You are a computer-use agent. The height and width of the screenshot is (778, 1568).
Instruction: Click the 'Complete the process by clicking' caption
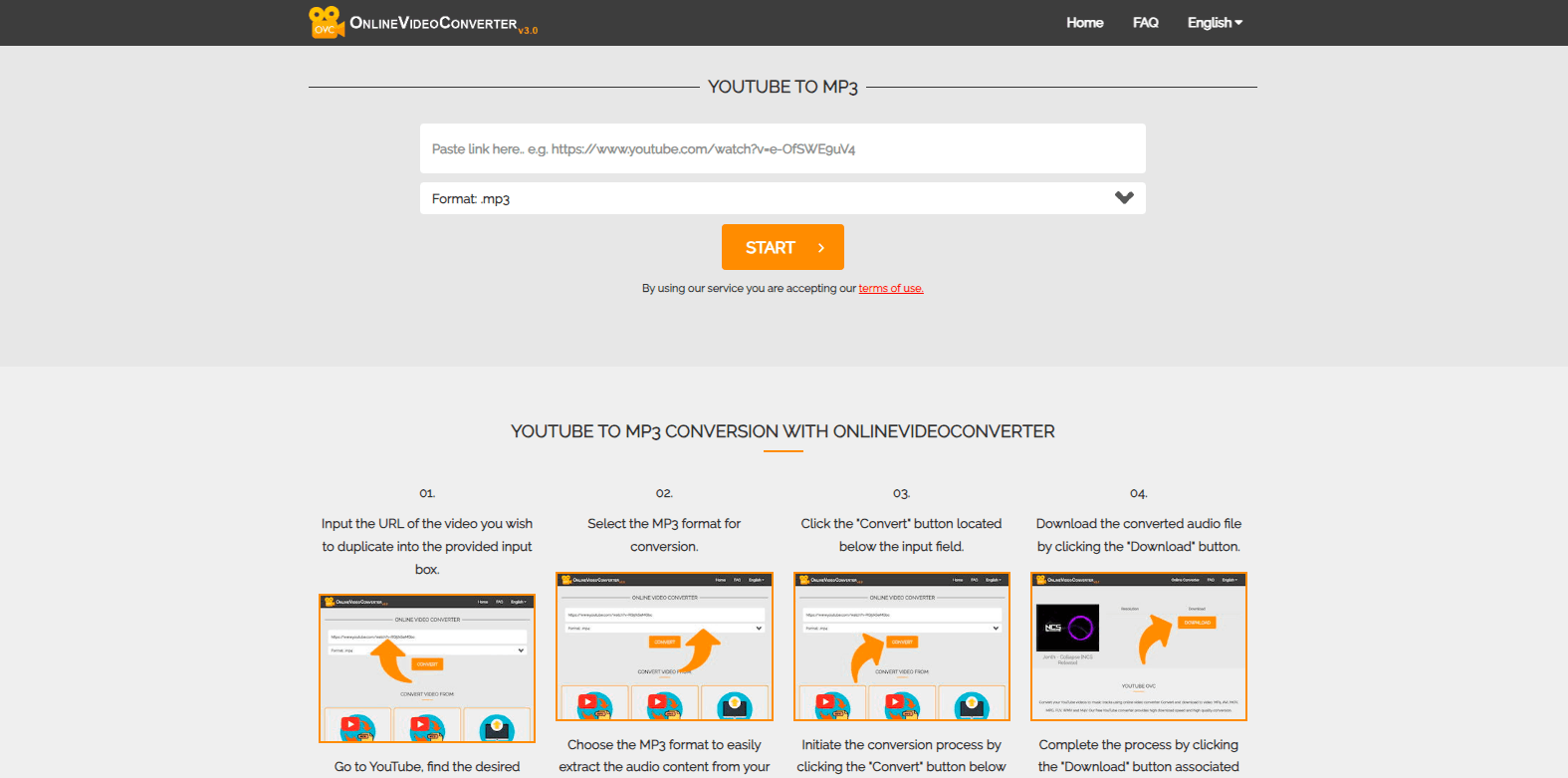pyautogui.click(x=1139, y=745)
